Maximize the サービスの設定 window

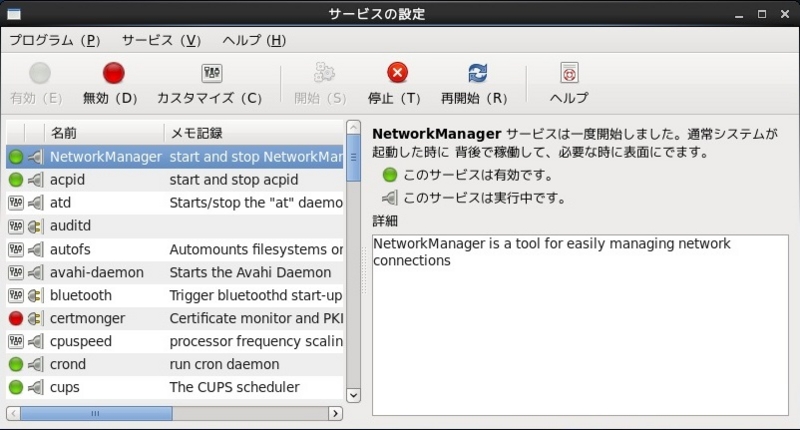[762, 14]
